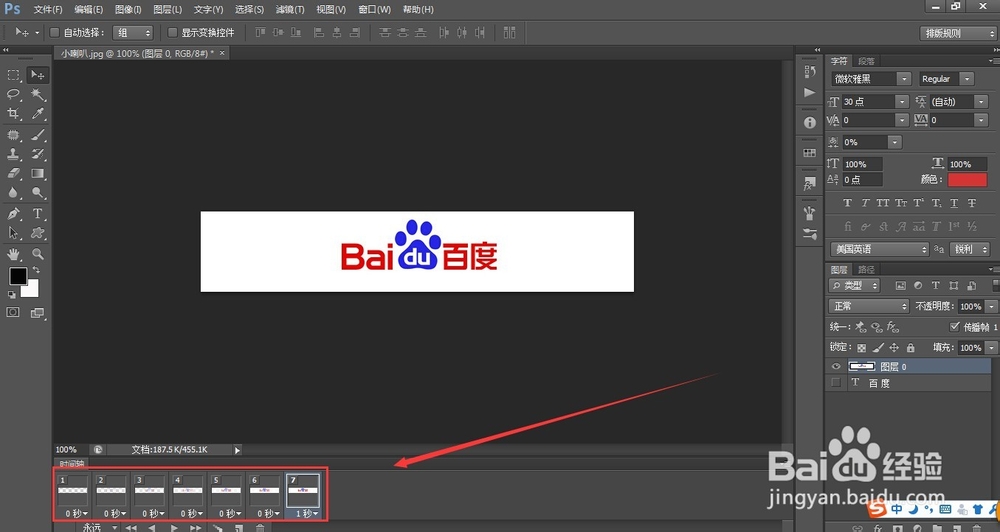Image resolution: width=1000 pixels, height=532 pixels.
Task: Open the 滤镜(T) menu
Action: (290, 10)
